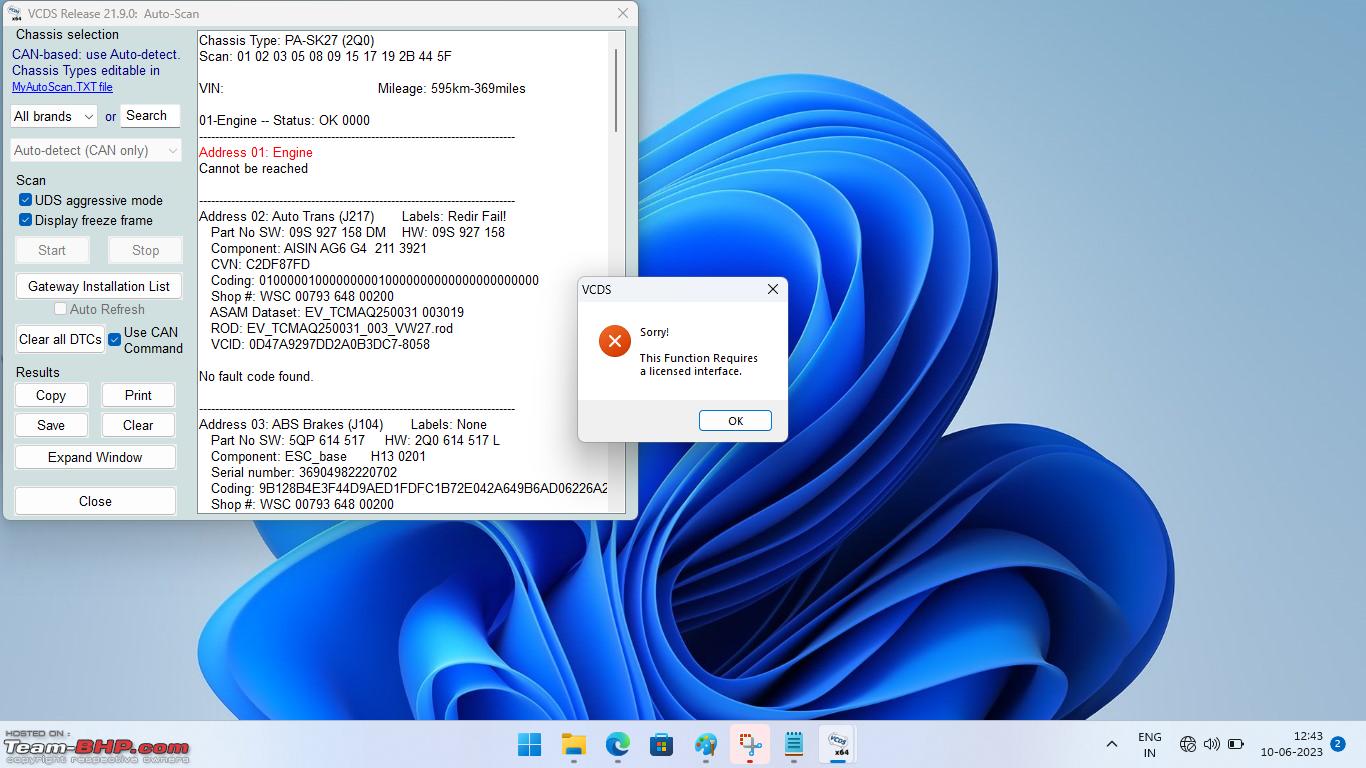Select 'CVN: C2DF87FD' line
Screen dimensions: 1366x768
click(261, 264)
